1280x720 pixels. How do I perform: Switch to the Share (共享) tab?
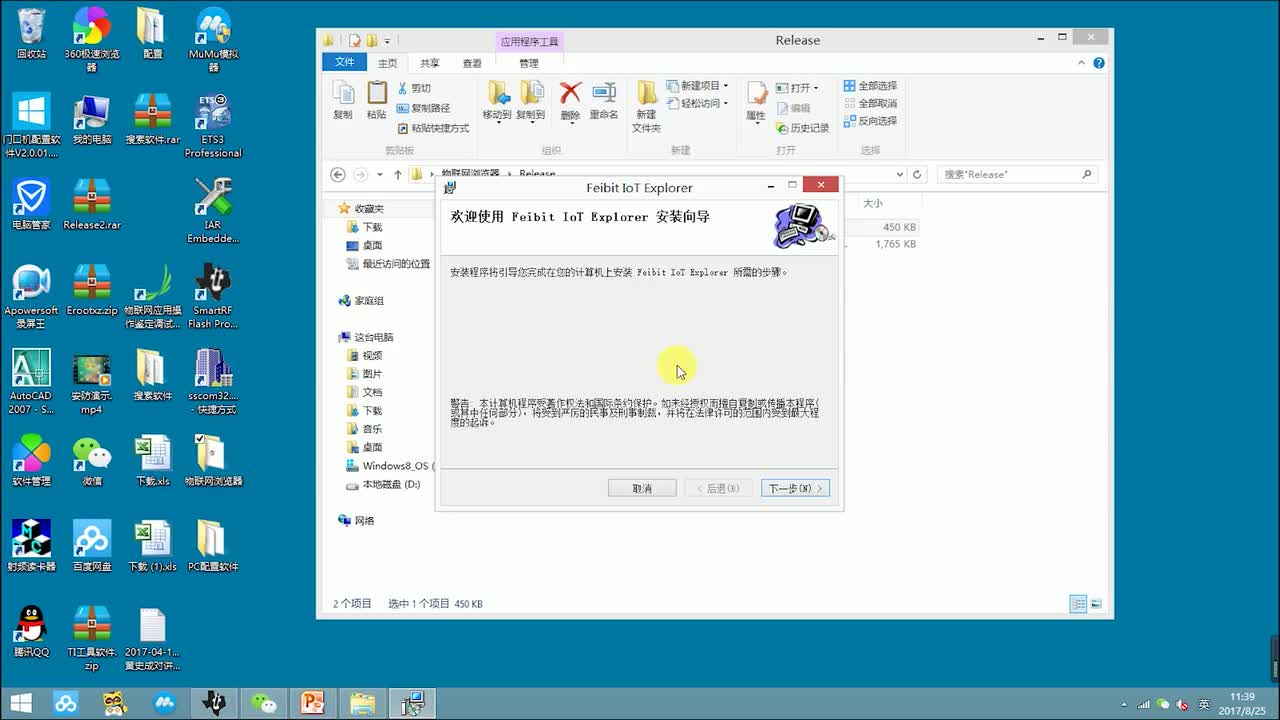(x=430, y=63)
